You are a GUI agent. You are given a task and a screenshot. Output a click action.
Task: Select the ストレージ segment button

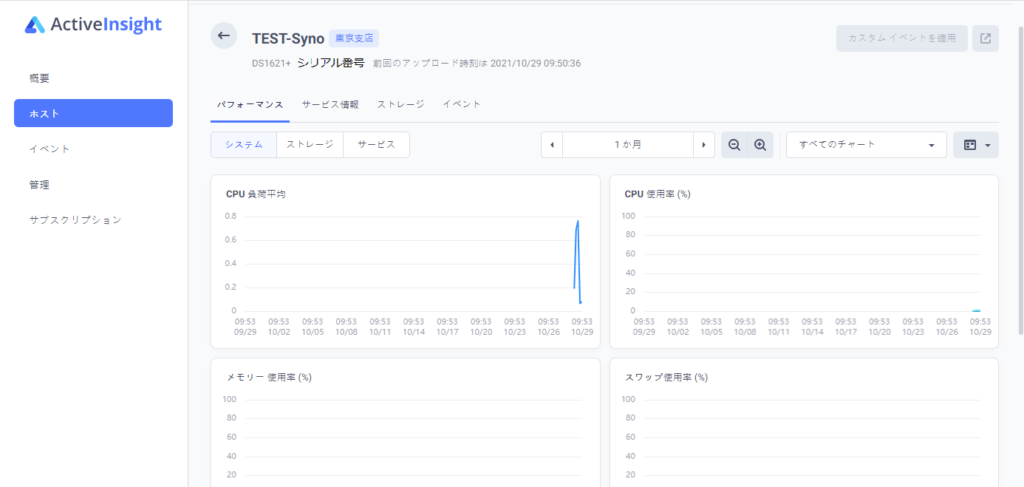310,145
